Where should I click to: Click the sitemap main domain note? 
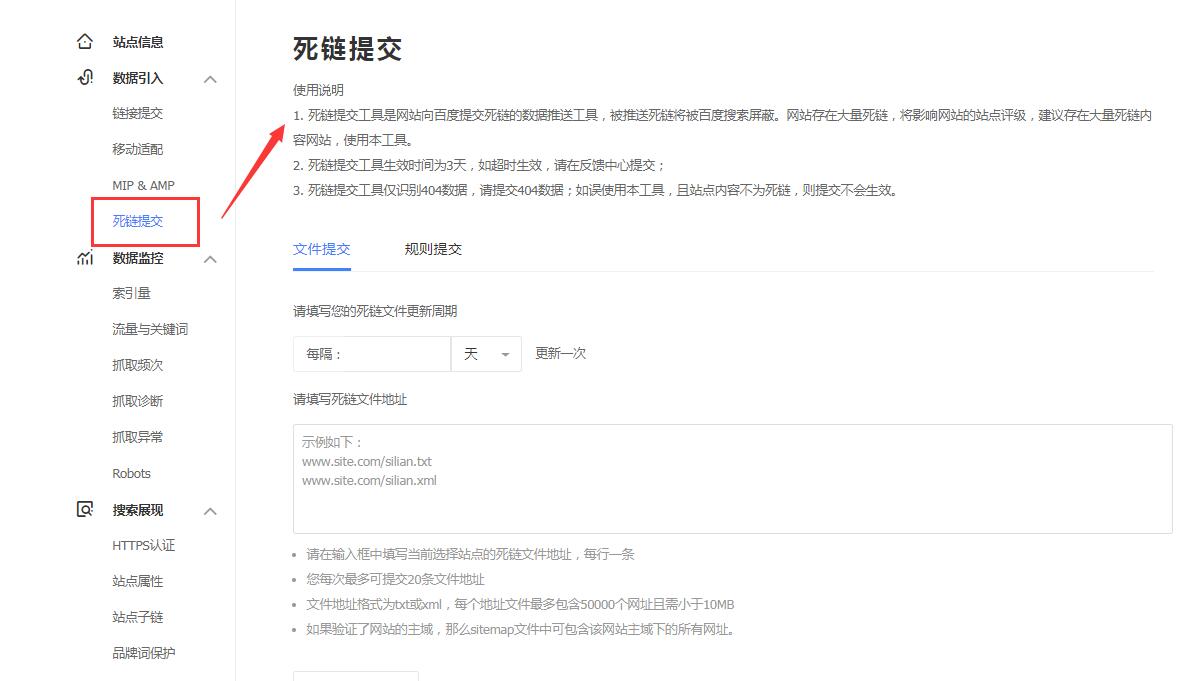coord(521,630)
